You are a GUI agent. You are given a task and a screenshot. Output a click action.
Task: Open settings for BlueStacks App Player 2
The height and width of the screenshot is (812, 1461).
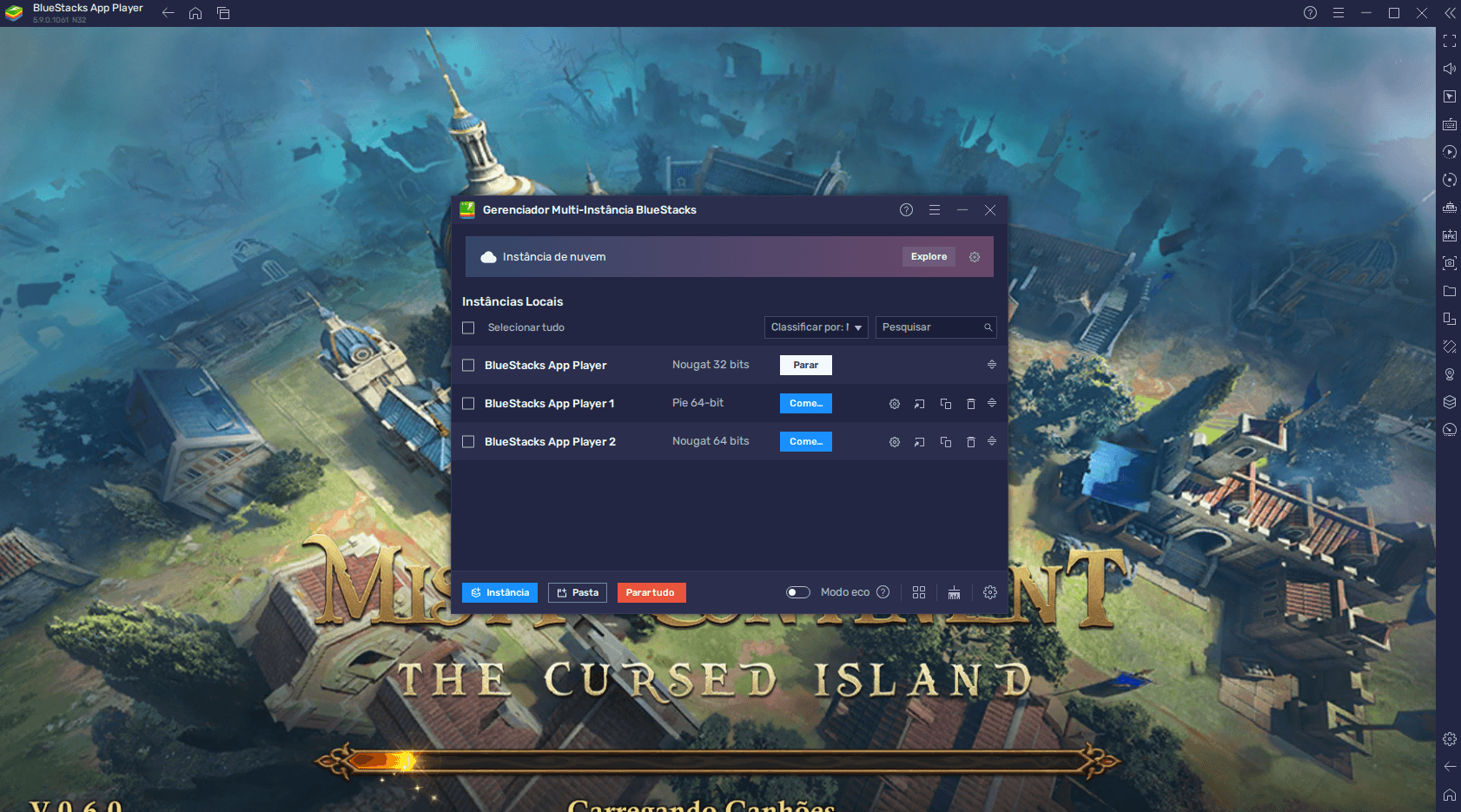895,442
